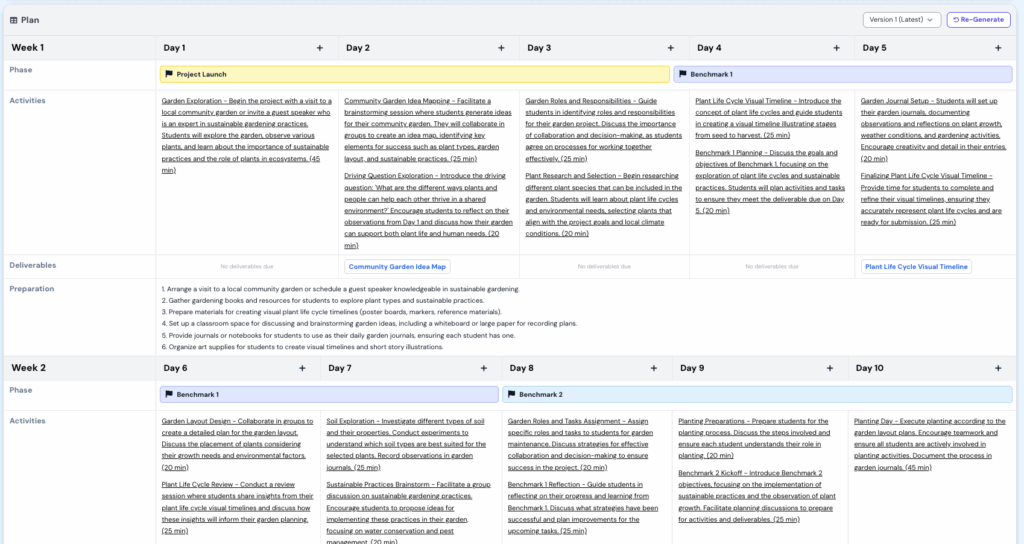
Task: Add an activity with Day 10 plus icon
Action: pyautogui.click(x=998, y=368)
